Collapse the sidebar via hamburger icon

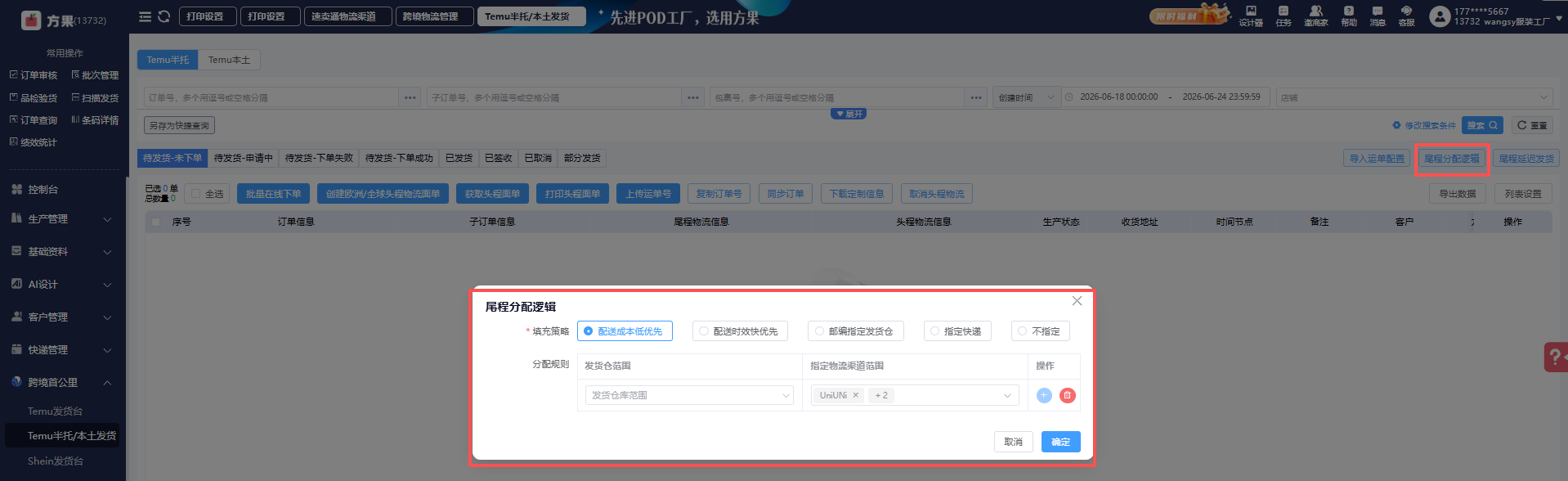coord(145,16)
